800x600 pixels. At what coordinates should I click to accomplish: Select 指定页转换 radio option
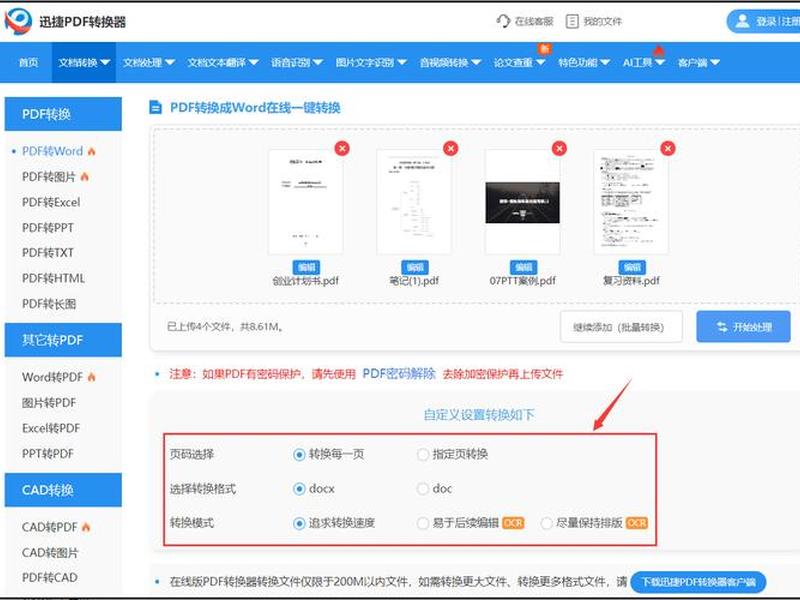422,454
